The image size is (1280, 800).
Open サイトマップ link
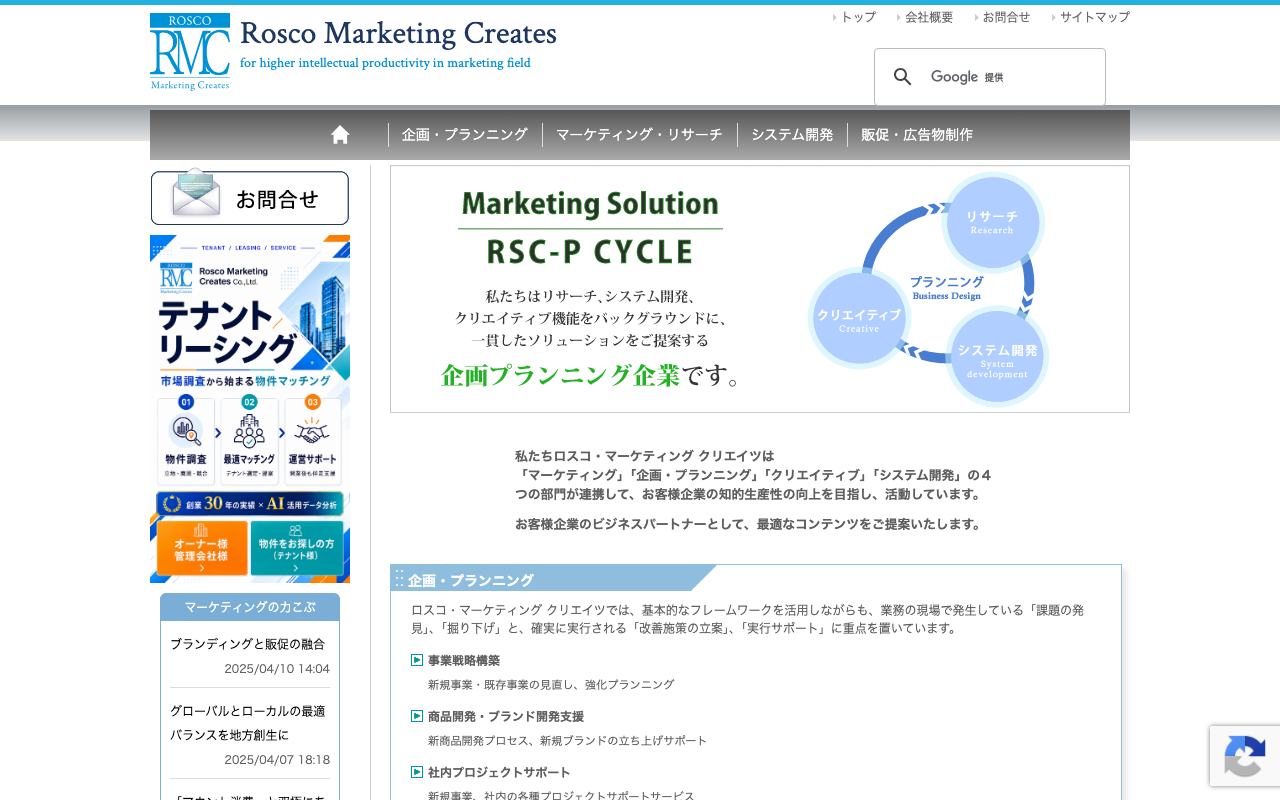tap(1094, 17)
